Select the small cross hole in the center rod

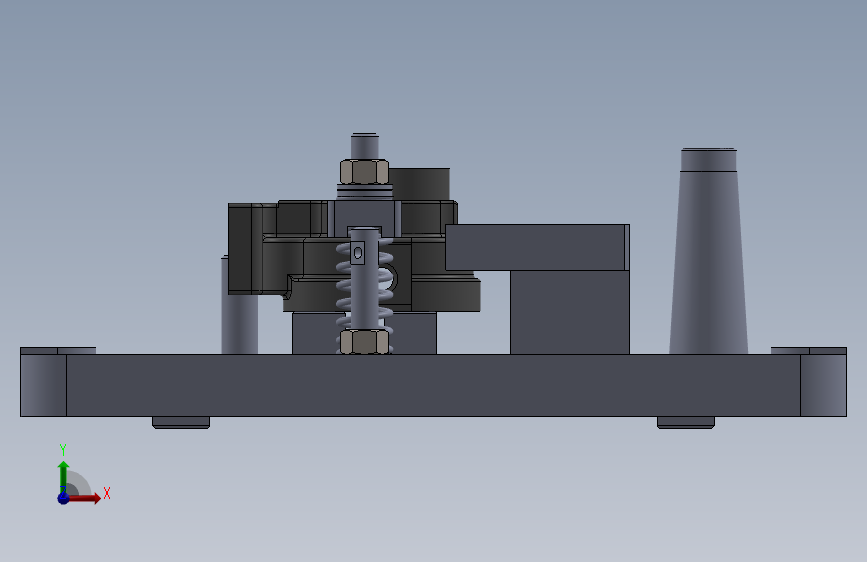358,253
